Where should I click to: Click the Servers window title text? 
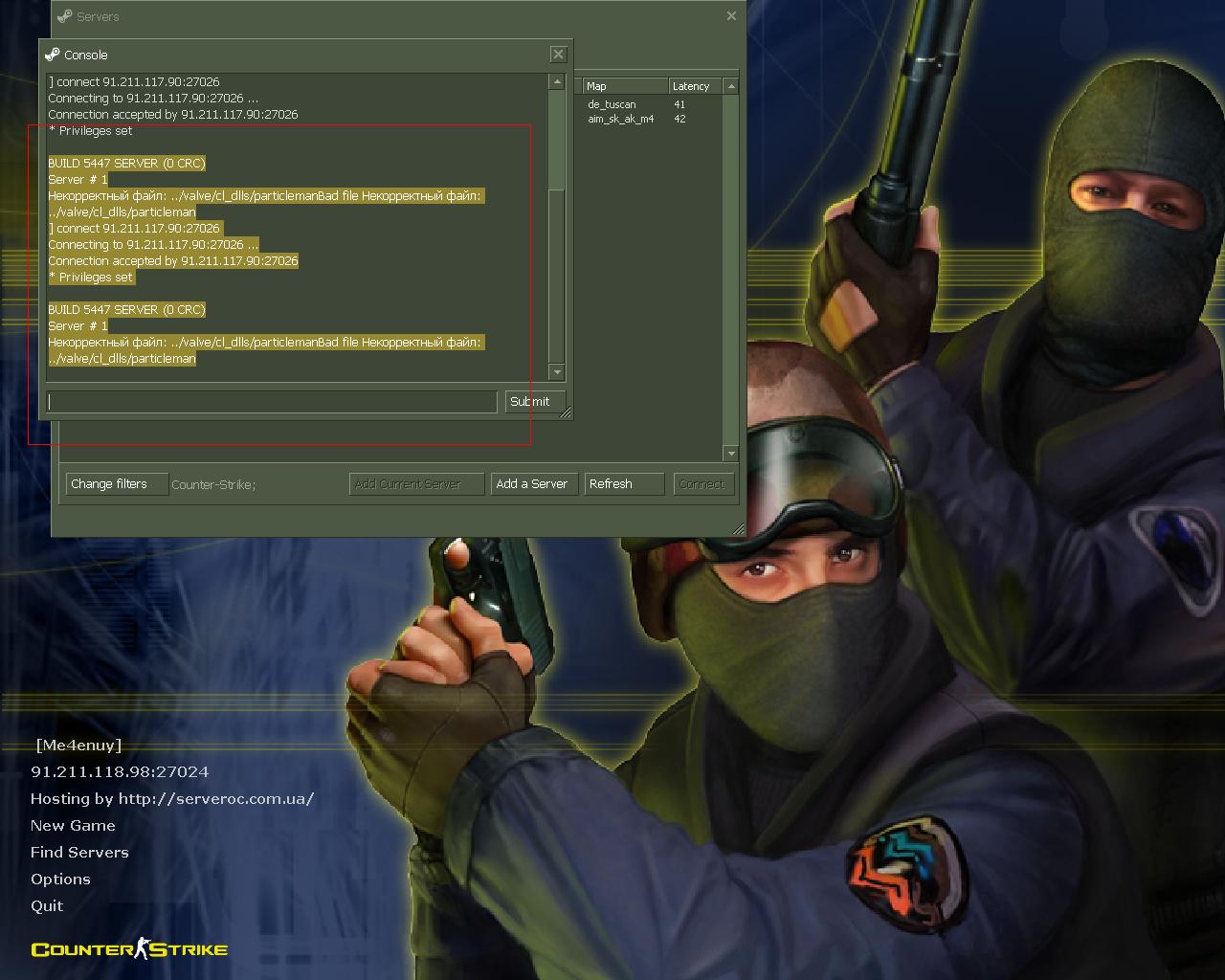(x=98, y=16)
